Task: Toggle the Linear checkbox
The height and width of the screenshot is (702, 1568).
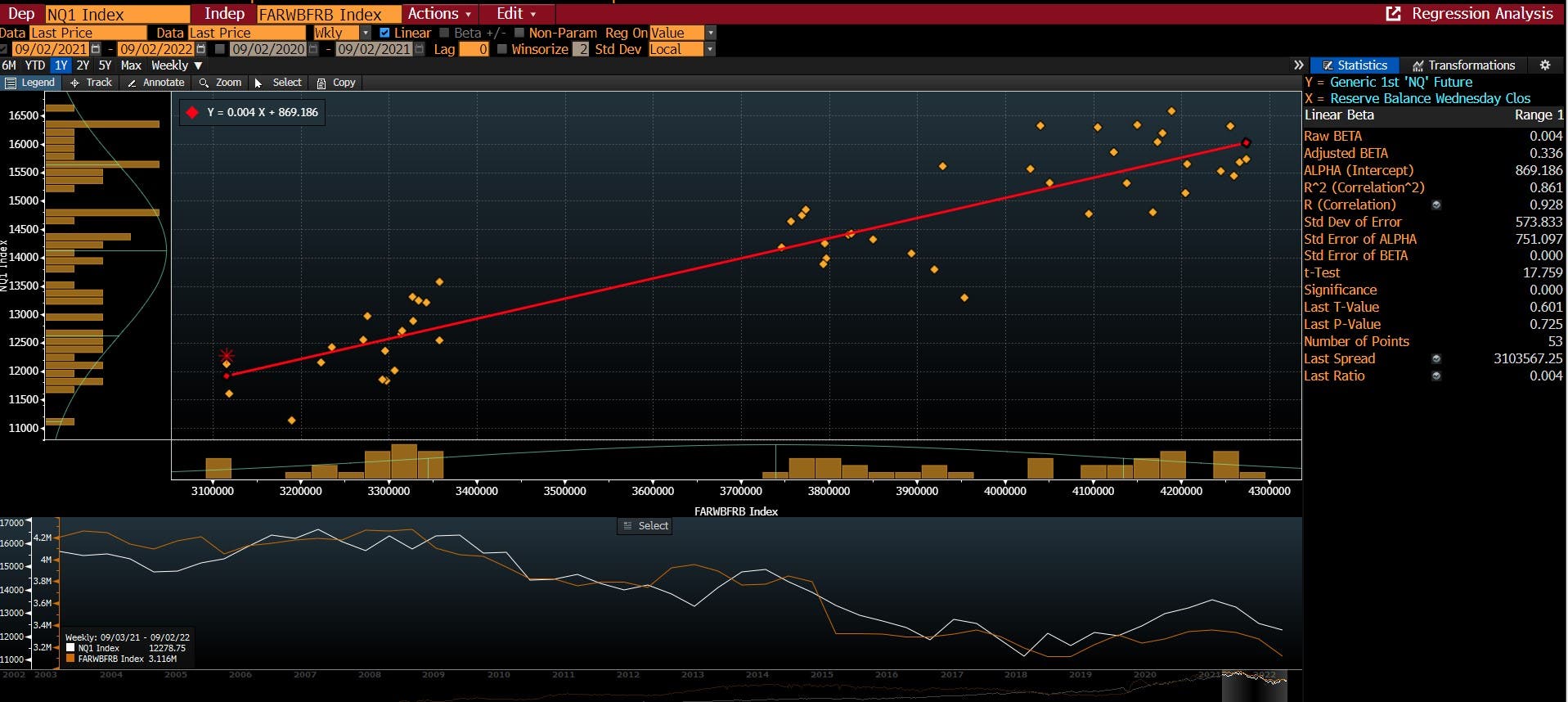Action: [x=384, y=33]
